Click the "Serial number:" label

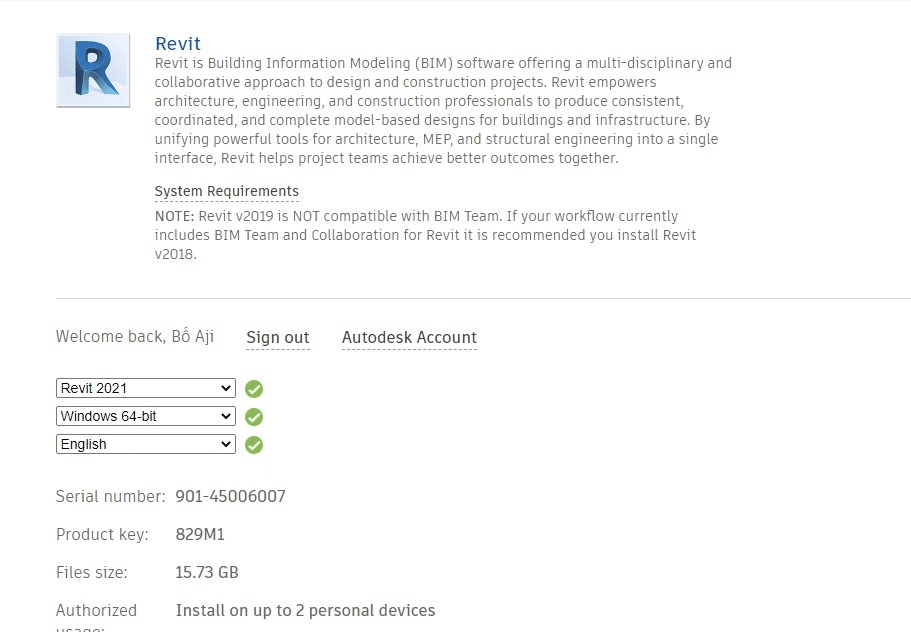(x=110, y=496)
